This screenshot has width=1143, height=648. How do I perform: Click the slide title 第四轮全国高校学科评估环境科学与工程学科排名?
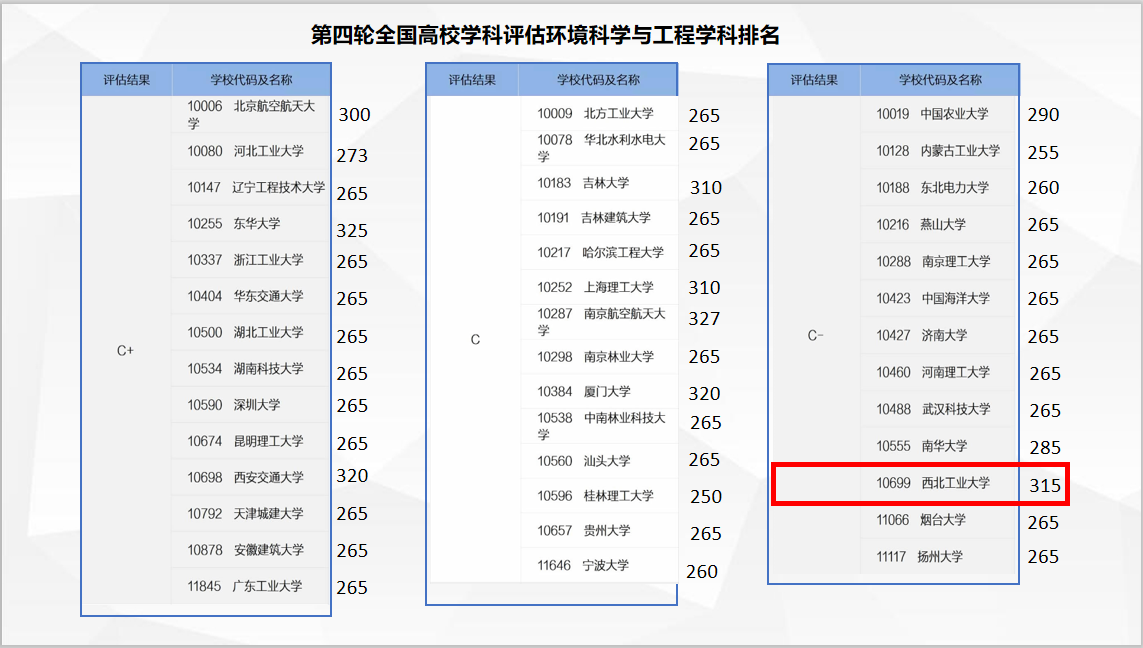[545, 35]
